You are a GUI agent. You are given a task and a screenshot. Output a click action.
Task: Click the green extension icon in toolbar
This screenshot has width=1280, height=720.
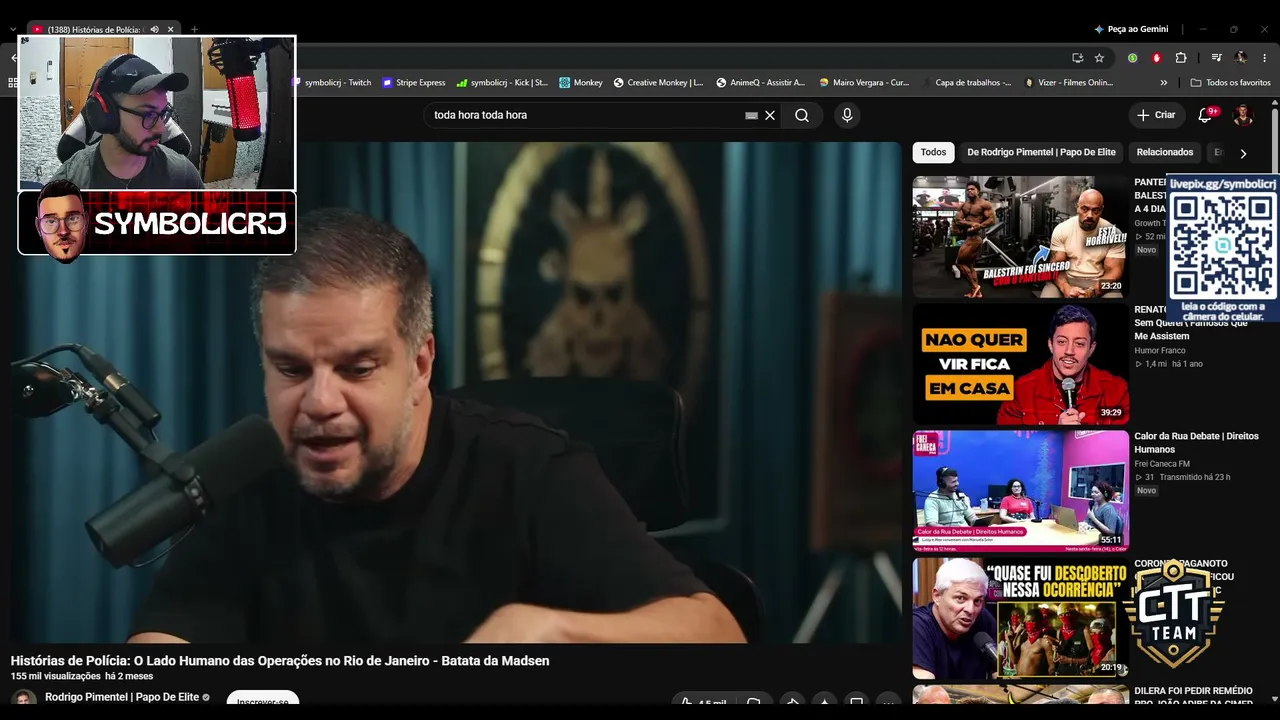1132,58
